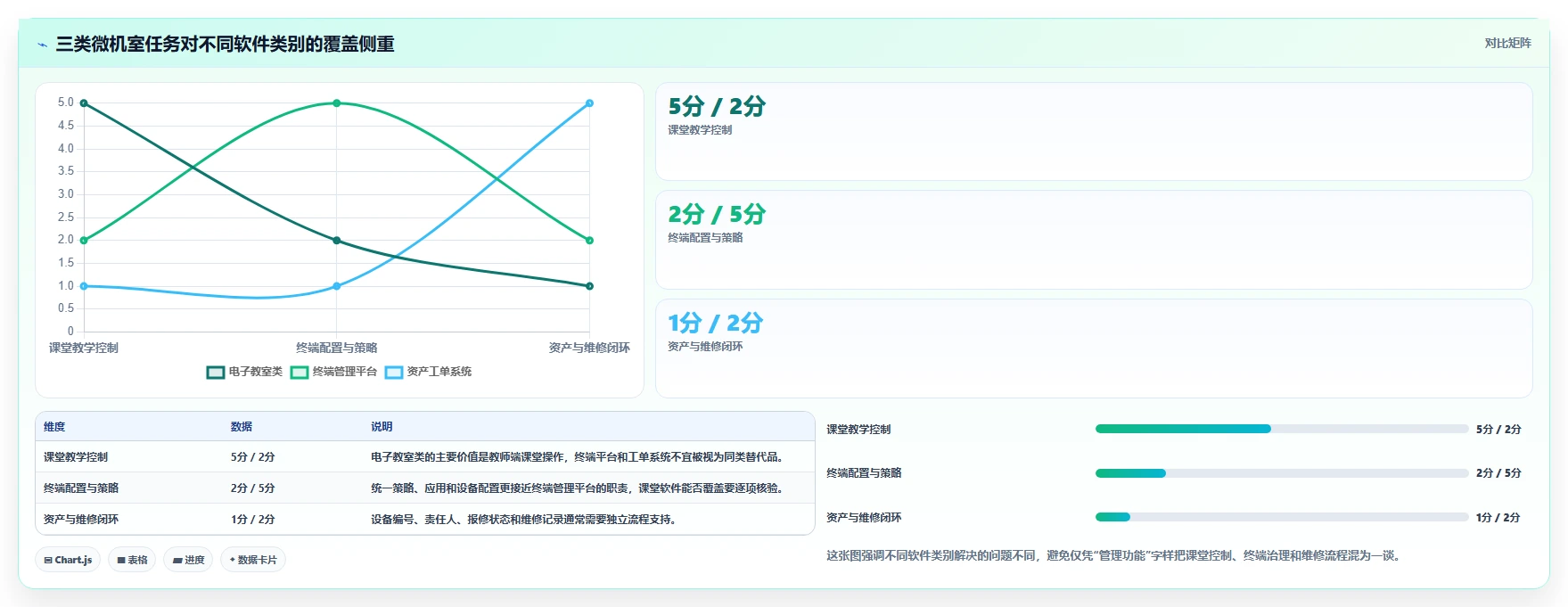Click the y-axis tick 2.5
The image size is (1568, 607).
tap(66, 217)
